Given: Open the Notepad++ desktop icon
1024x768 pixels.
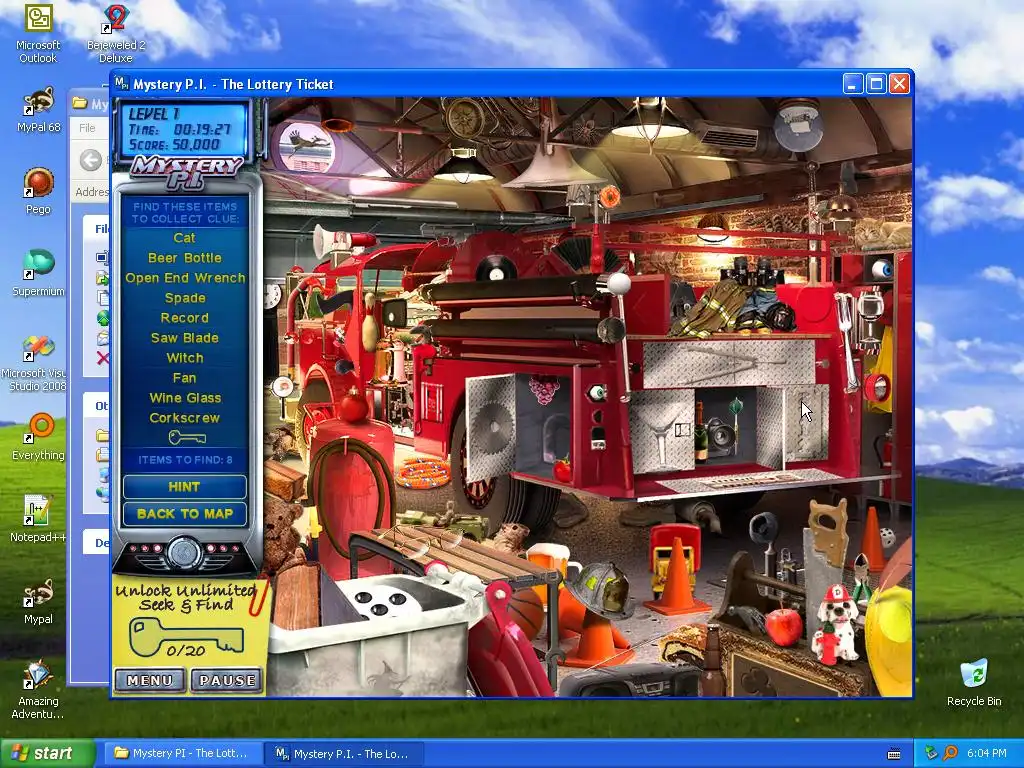Looking at the screenshot, I should click(38, 519).
